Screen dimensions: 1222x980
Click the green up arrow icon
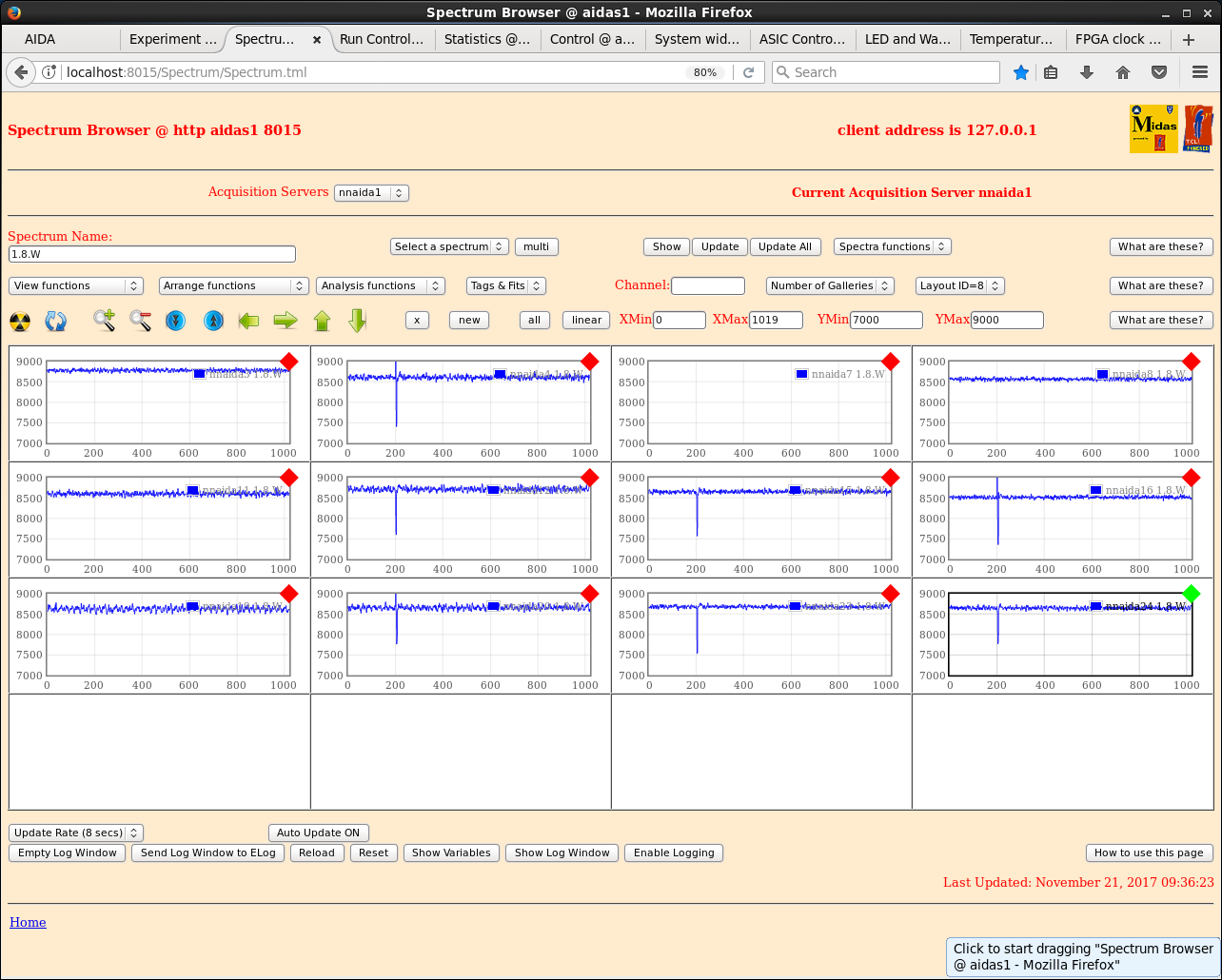pos(322,321)
